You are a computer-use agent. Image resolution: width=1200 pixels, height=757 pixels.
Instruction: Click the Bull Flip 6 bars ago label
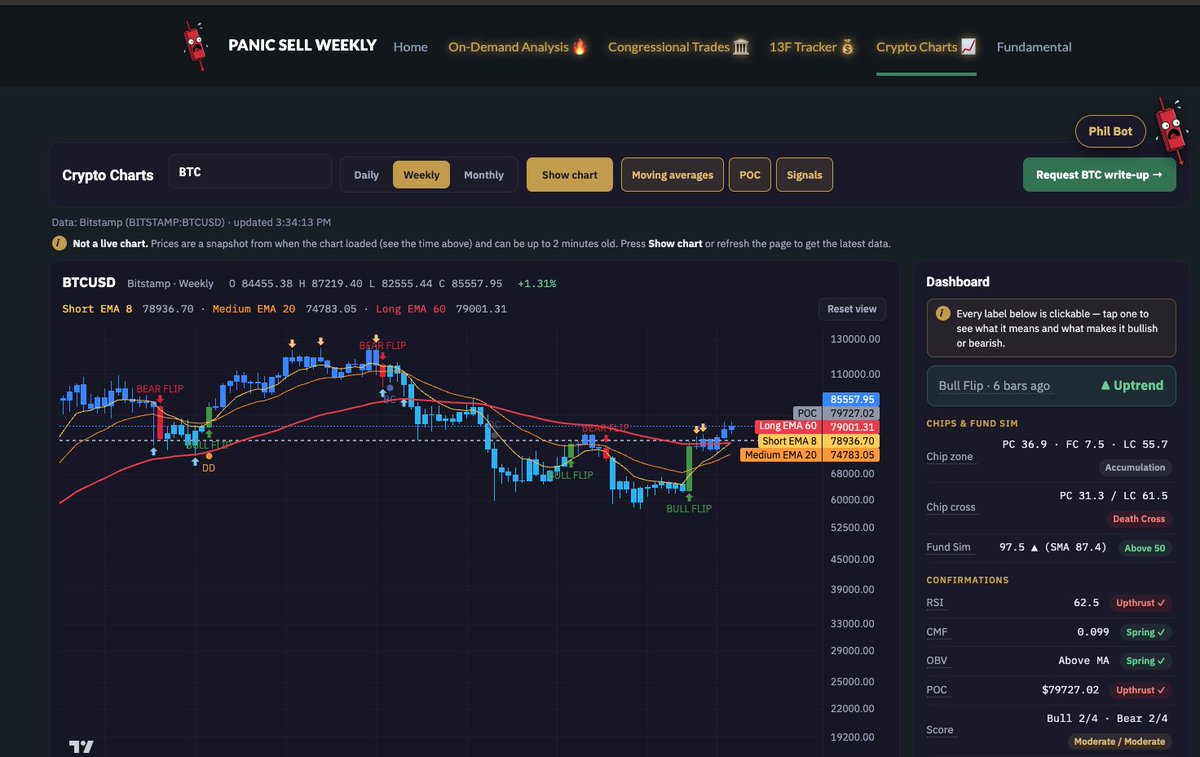click(x=994, y=386)
